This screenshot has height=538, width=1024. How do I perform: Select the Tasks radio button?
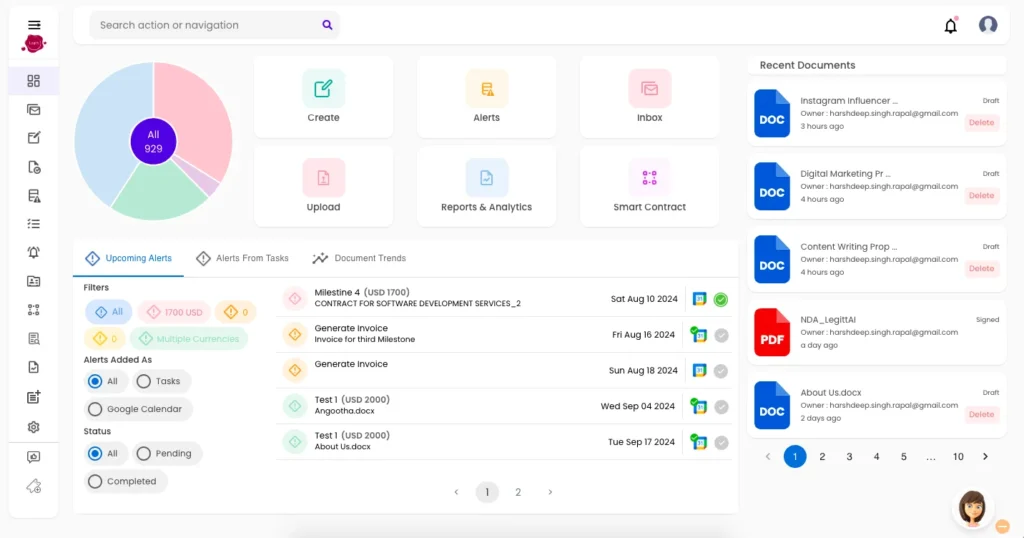click(144, 381)
